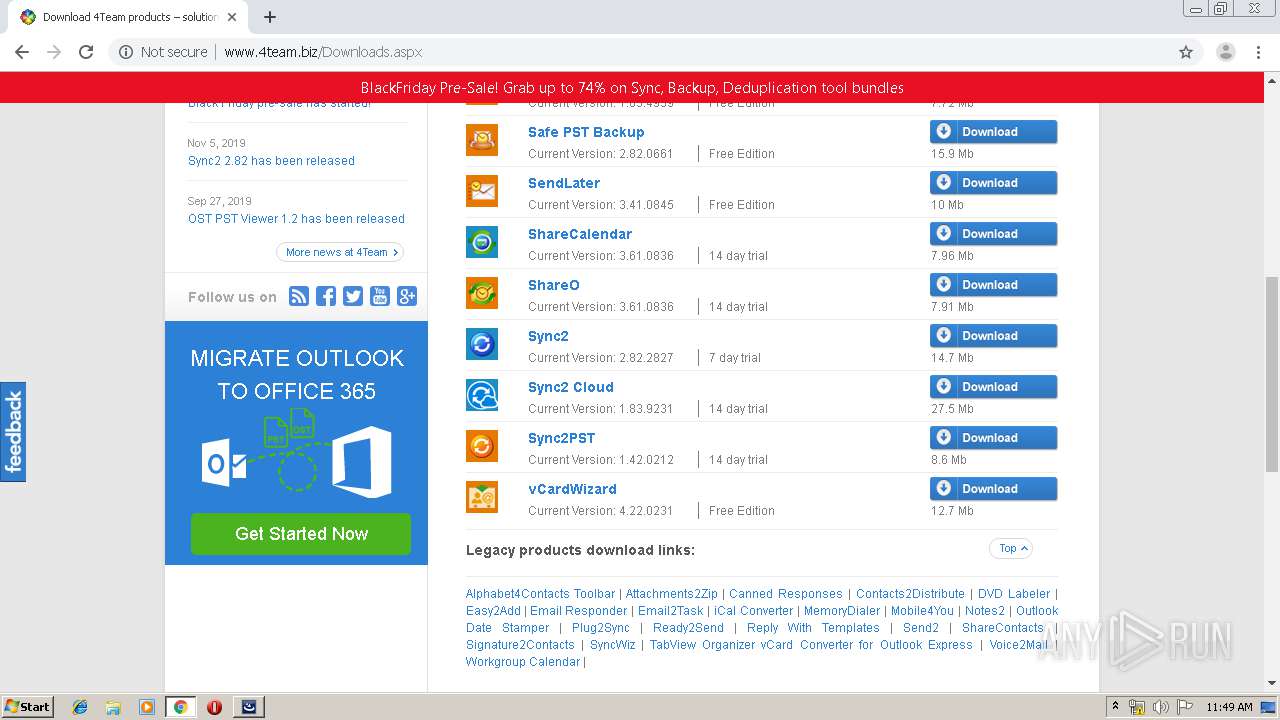Viewport: 1280px width, 720px height.
Task: Click the ShareCalendar product icon
Action: pos(482,242)
